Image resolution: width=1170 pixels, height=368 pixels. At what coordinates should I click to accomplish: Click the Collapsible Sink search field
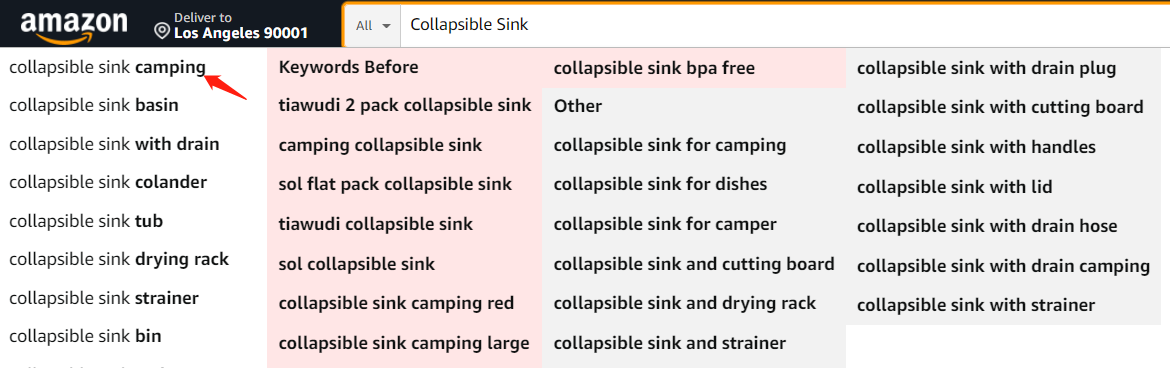[785, 25]
